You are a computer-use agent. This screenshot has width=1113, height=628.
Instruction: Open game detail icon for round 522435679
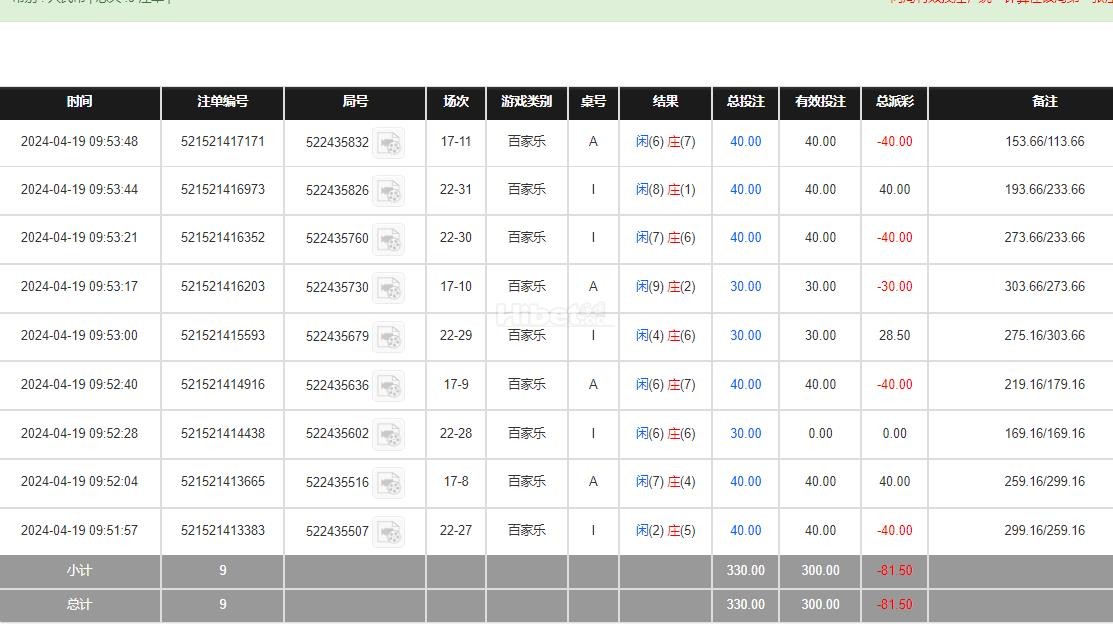pos(389,336)
